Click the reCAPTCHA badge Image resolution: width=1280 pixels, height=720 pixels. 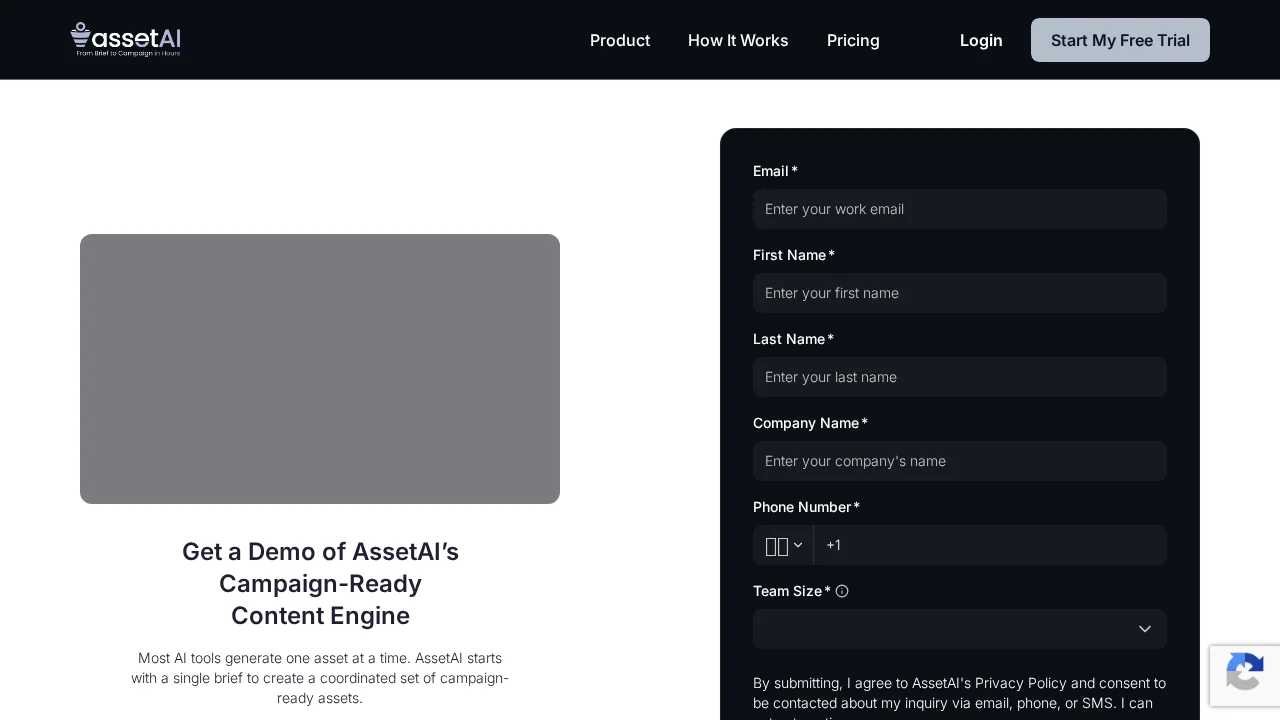[1244, 676]
